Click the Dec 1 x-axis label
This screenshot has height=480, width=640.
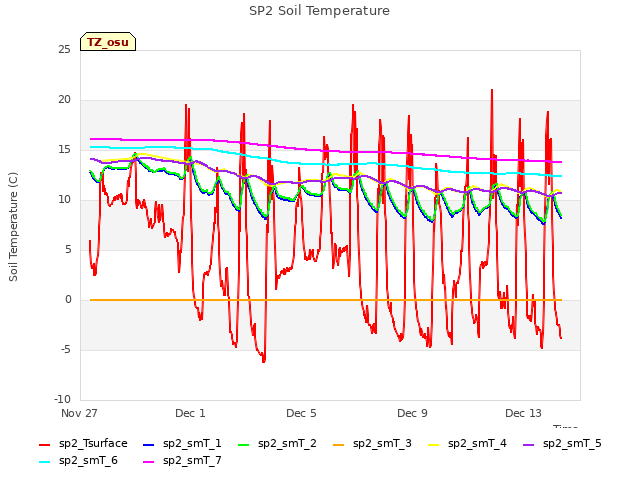[x=190, y=413]
